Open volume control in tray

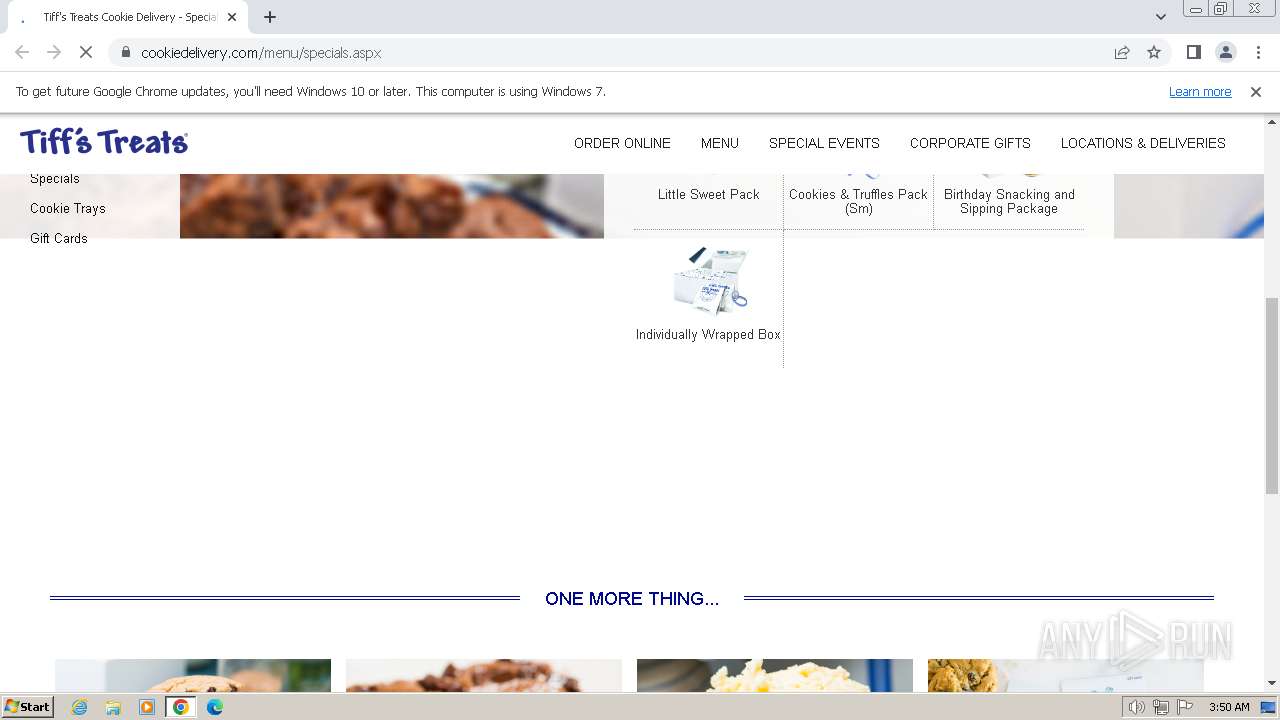tap(1137, 707)
